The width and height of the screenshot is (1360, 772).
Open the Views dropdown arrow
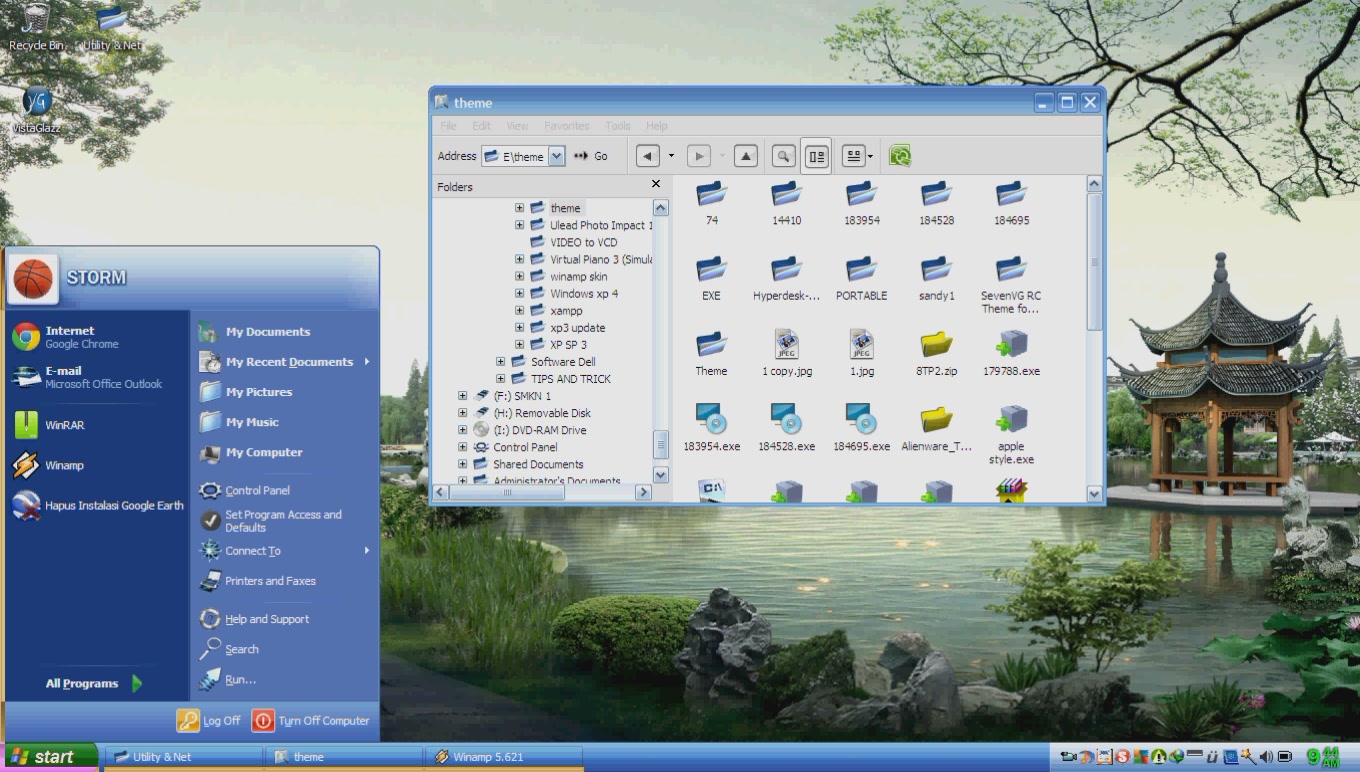point(870,156)
